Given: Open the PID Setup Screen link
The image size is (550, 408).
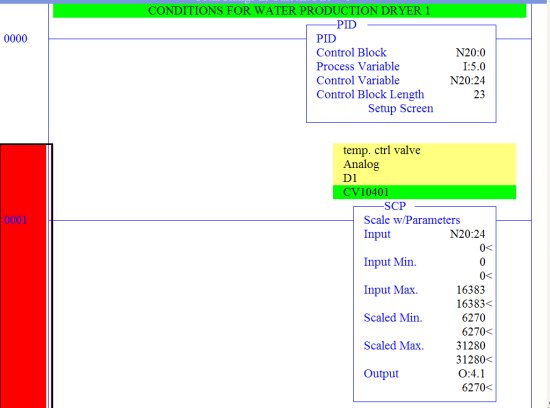Looking at the screenshot, I should pyautogui.click(x=401, y=108).
